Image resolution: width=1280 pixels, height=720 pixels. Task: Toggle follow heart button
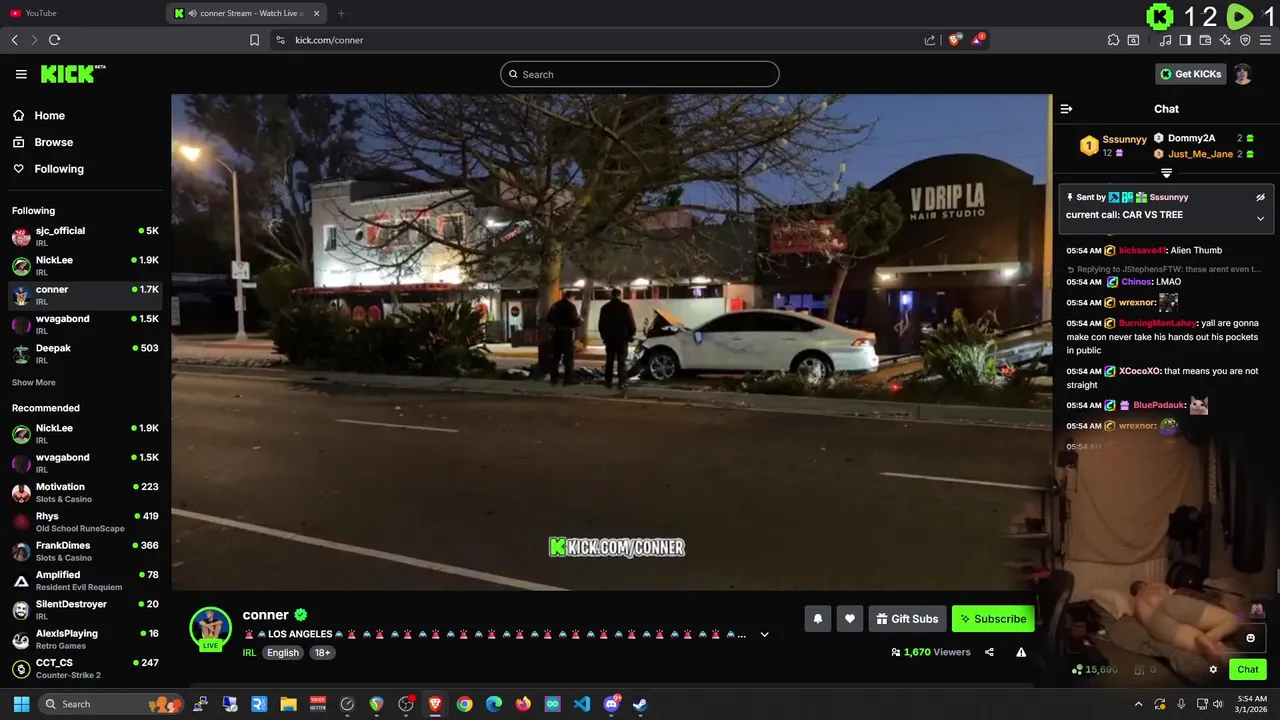850,619
